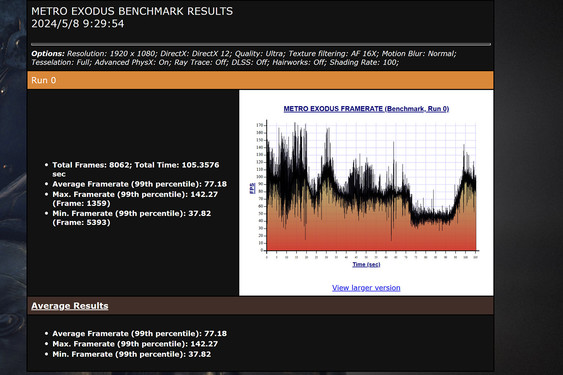Viewport: 563px width, 375px height.
Task: Click the Average Results brown section bar
Action: click(260, 306)
